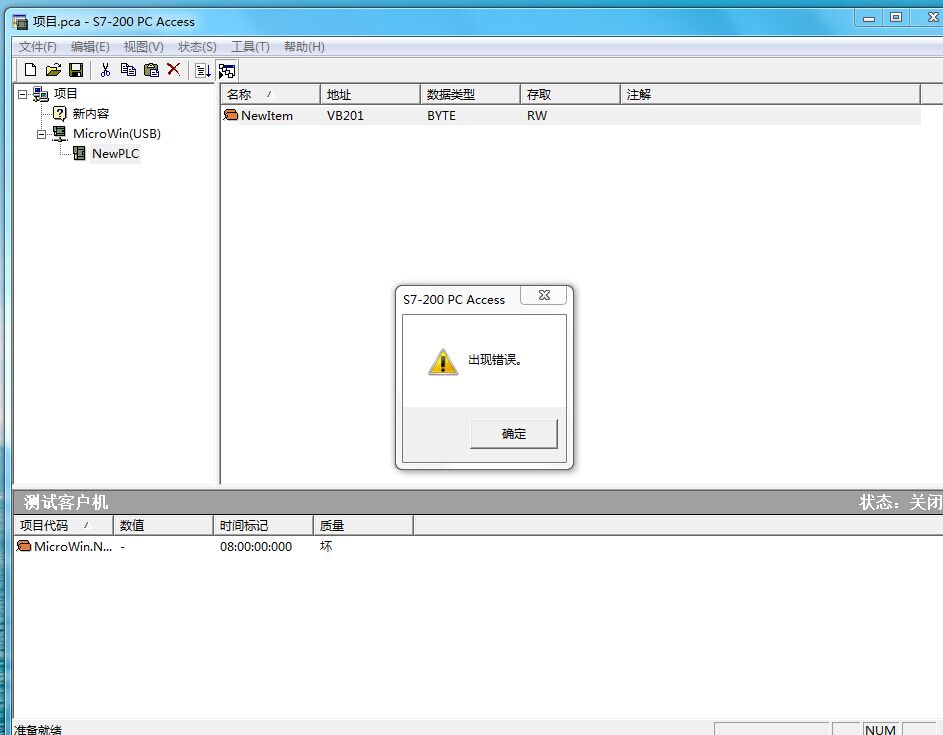Click the 时间标记 column header
Viewport: 943px width, 735px height.
tap(263, 525)
